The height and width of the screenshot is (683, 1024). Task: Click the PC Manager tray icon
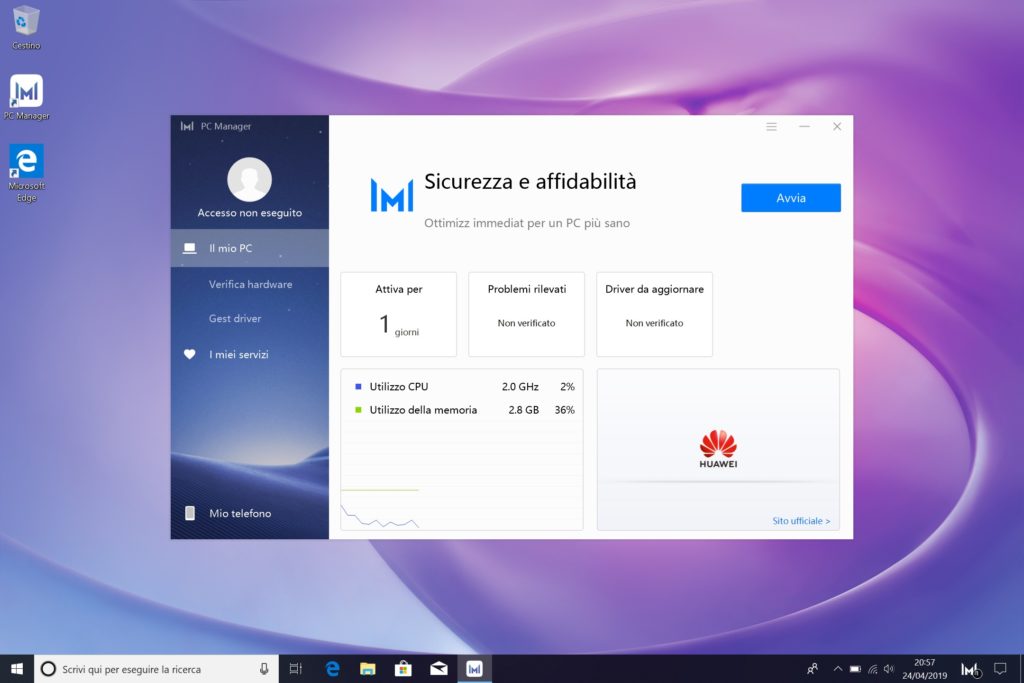tap(970, 669)
